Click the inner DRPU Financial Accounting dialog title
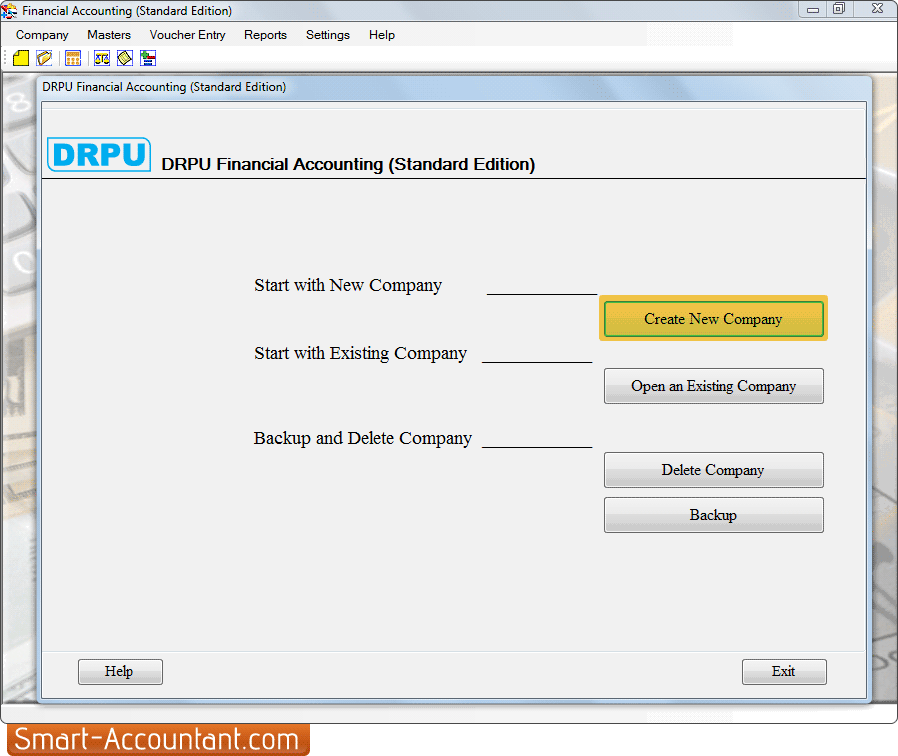This screenshot has width=898, height=756. (x=164, y=87)
